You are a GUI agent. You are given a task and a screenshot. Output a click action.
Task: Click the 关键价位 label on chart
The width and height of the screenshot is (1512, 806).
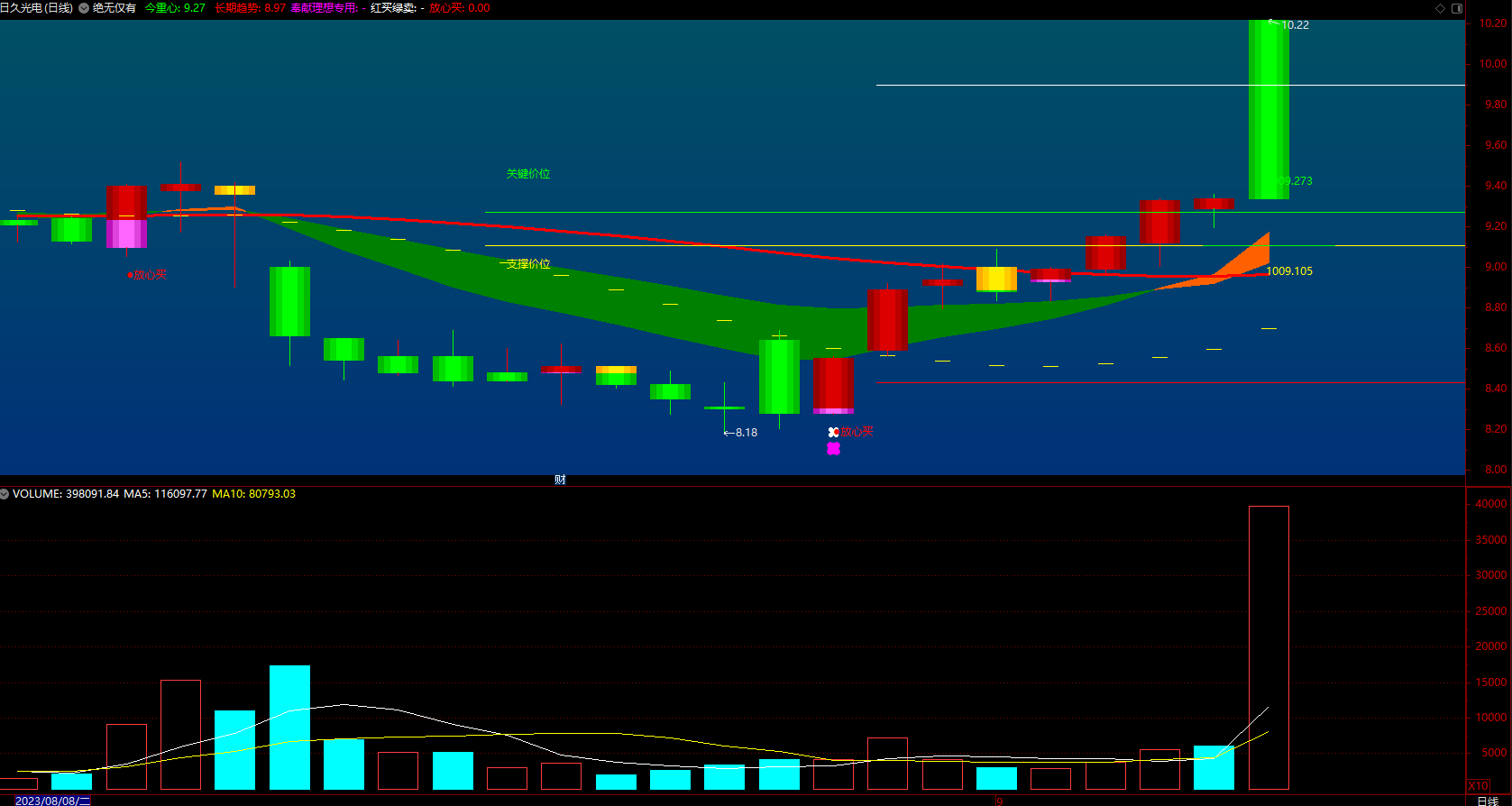[528, 174]
